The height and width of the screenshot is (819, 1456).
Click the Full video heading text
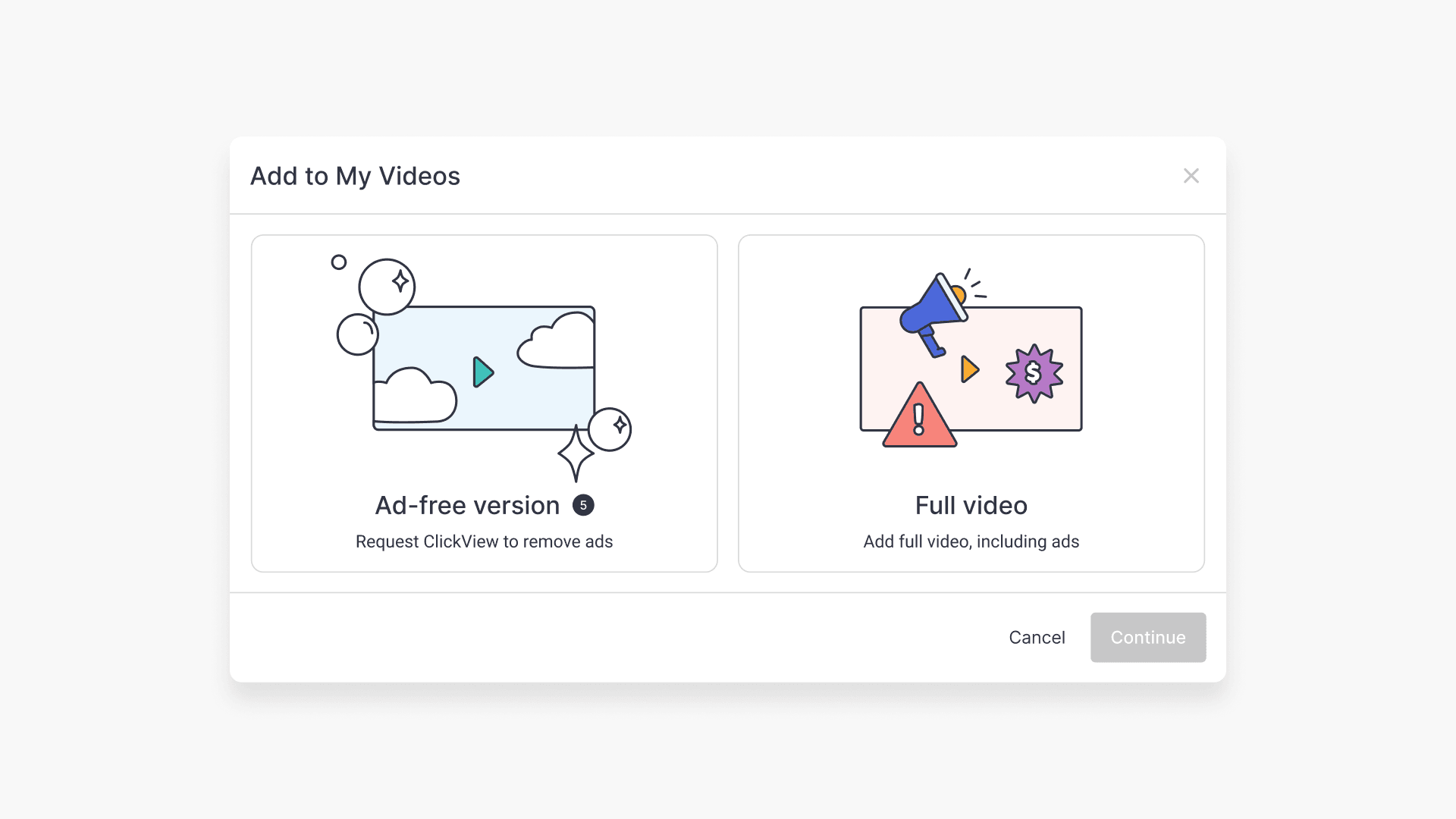tap(971, 505)
